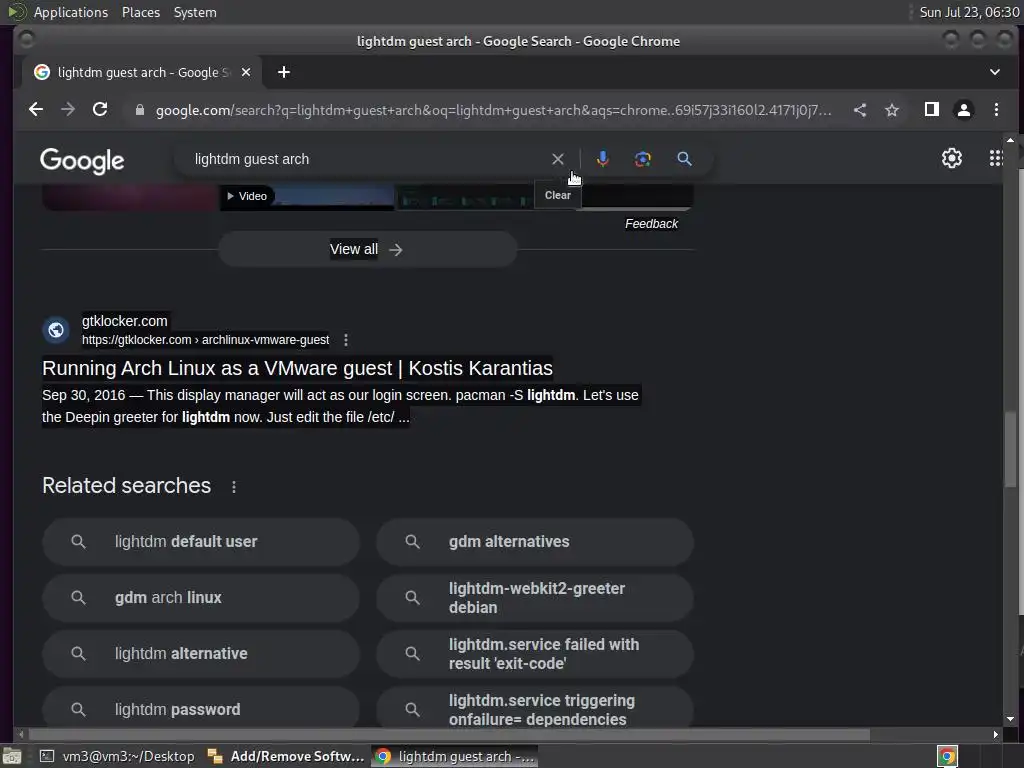Screen dimensions: 1024x768
Task: Search related: lightdm alternative
Action: click(x=201, y=654)
